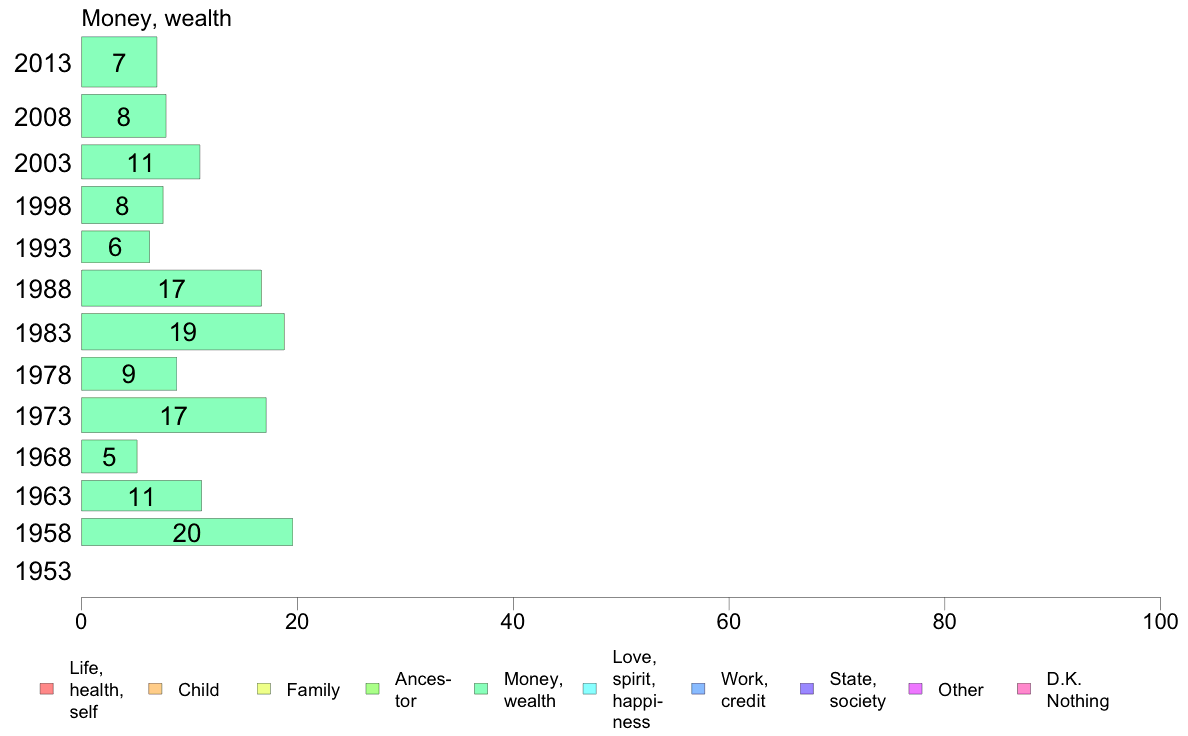Click the 1953 year label
The image size is (1188, 736).
pyautogui.click(x=42, y=571)
